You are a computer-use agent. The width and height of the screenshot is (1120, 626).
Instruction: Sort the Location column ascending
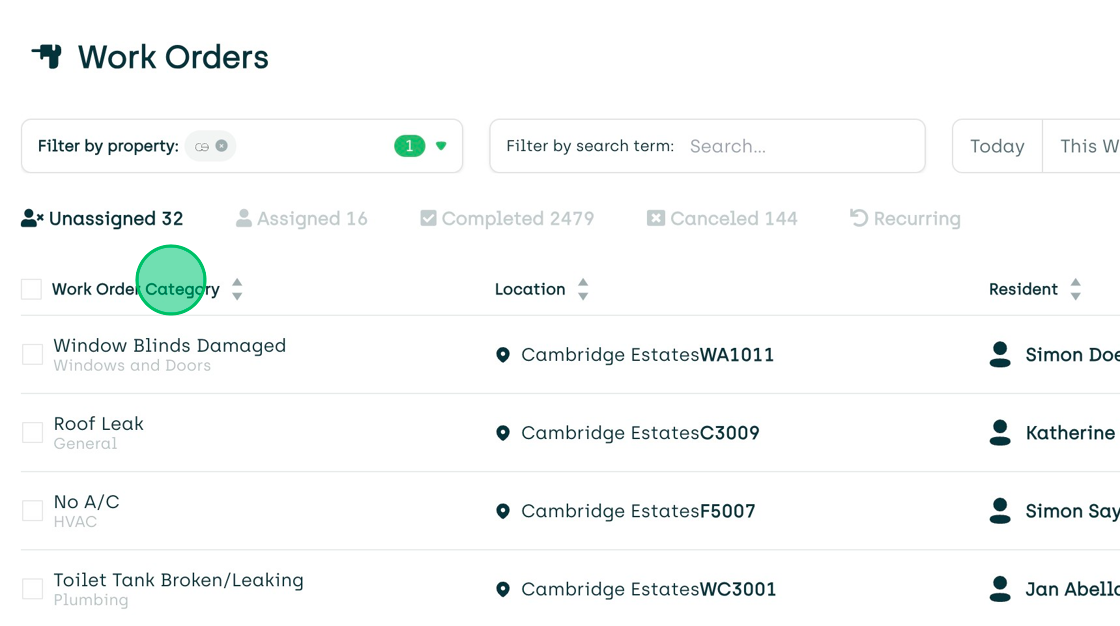click(x=583, y=283)
